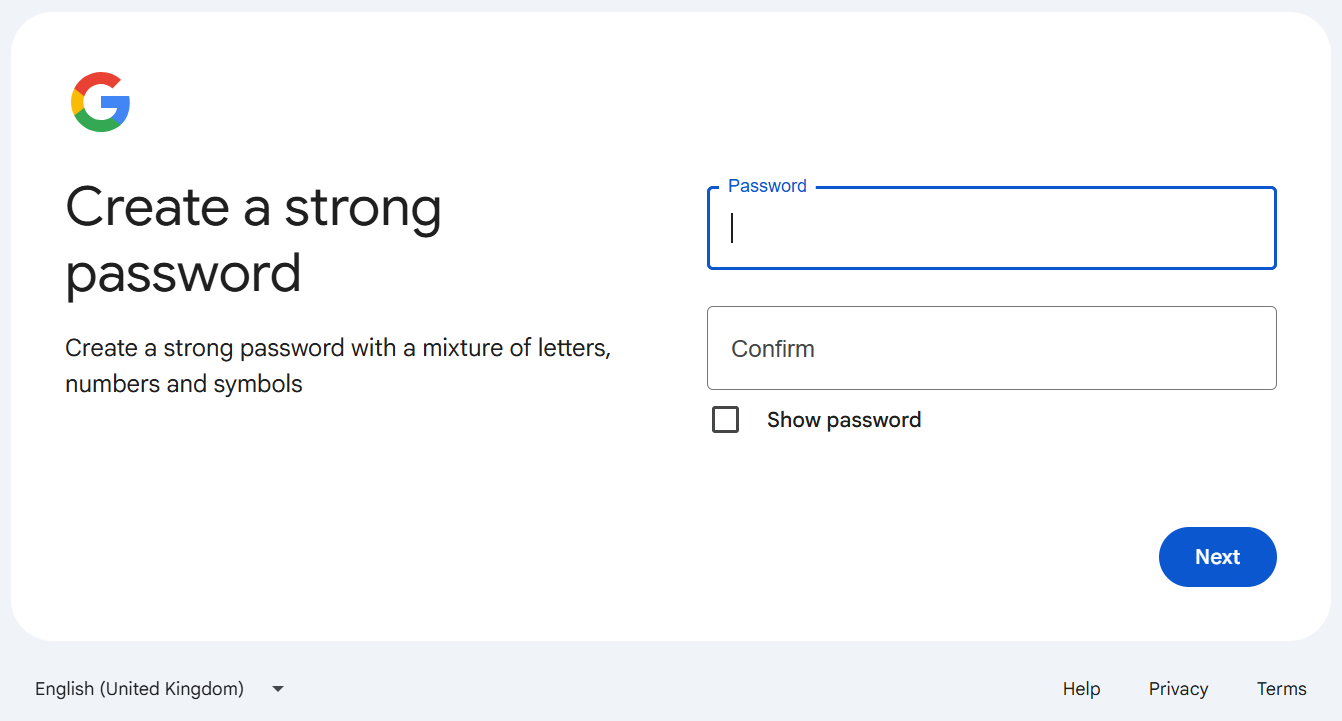Click the floating blue "Password" field label
Screen dimensions: 1342x721
click(767, 186)
